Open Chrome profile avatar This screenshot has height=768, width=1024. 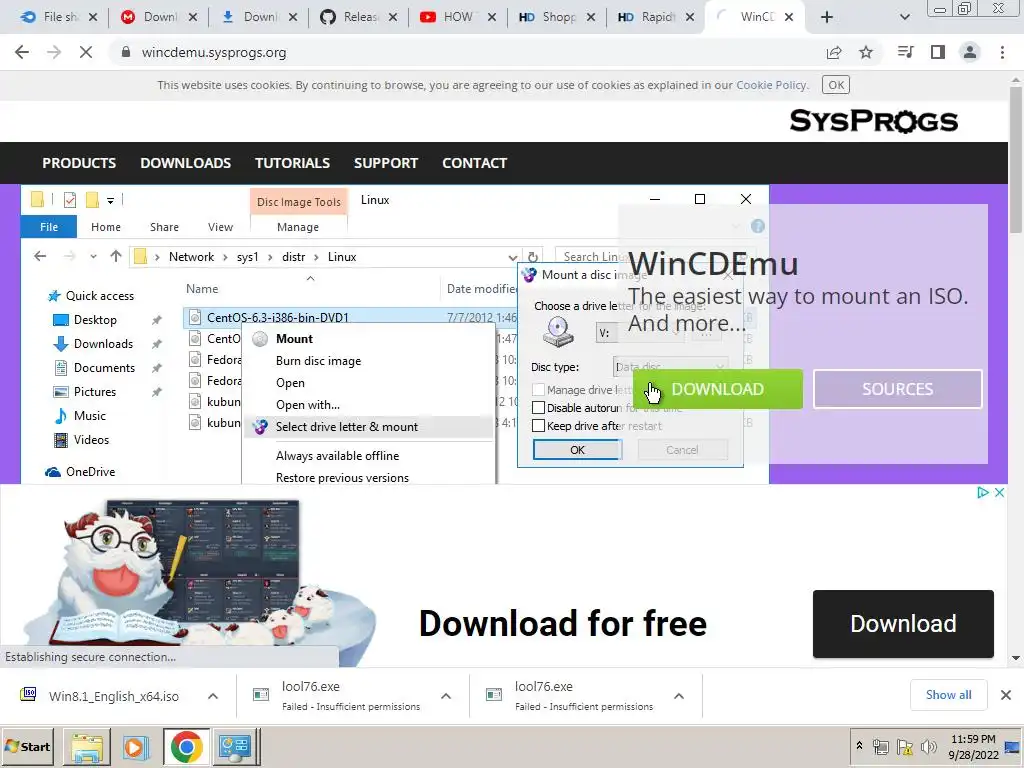pyautogui.click(x=970, y=52)
